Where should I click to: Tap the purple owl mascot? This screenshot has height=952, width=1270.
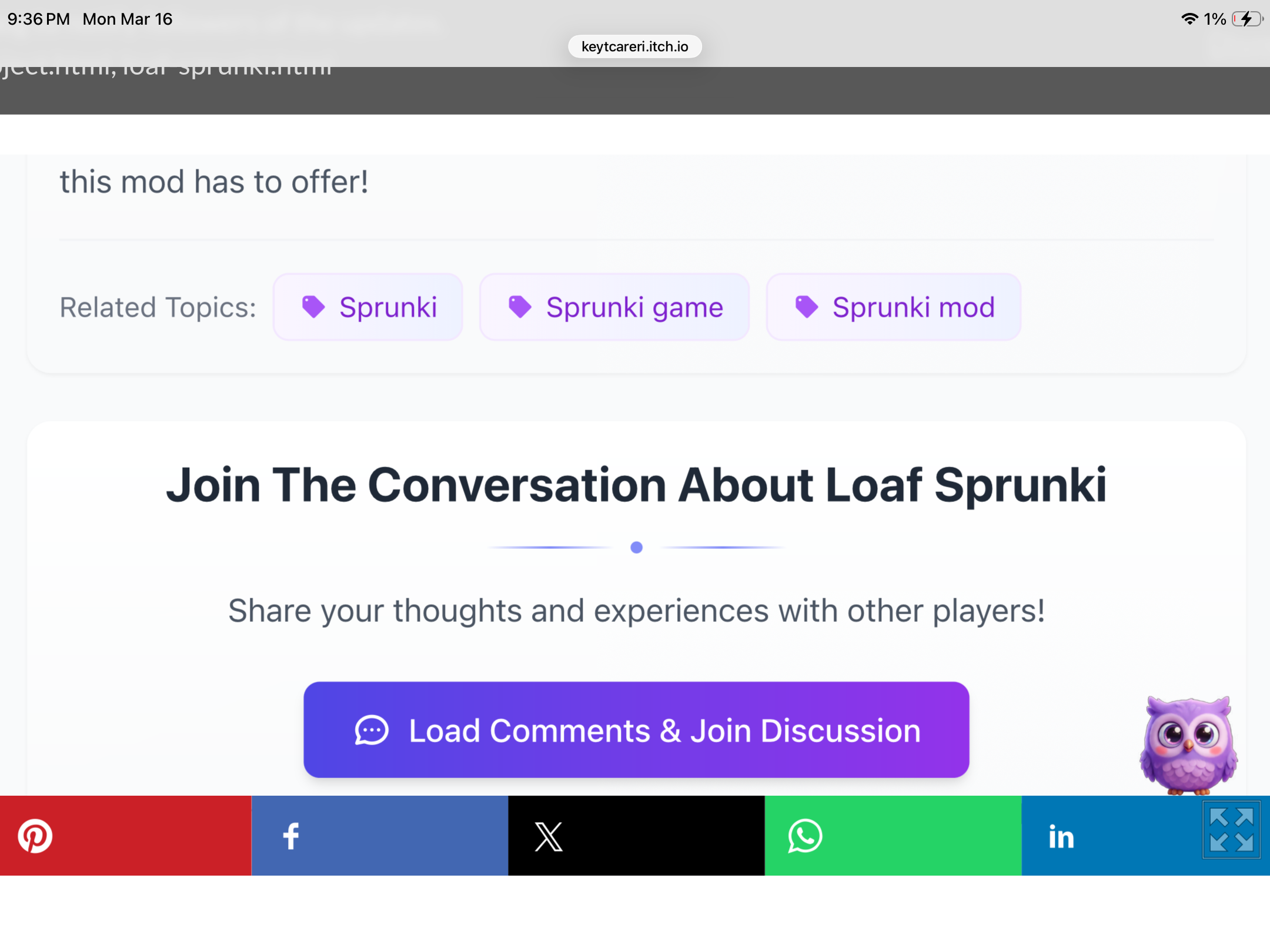[x=1188, y=745]
